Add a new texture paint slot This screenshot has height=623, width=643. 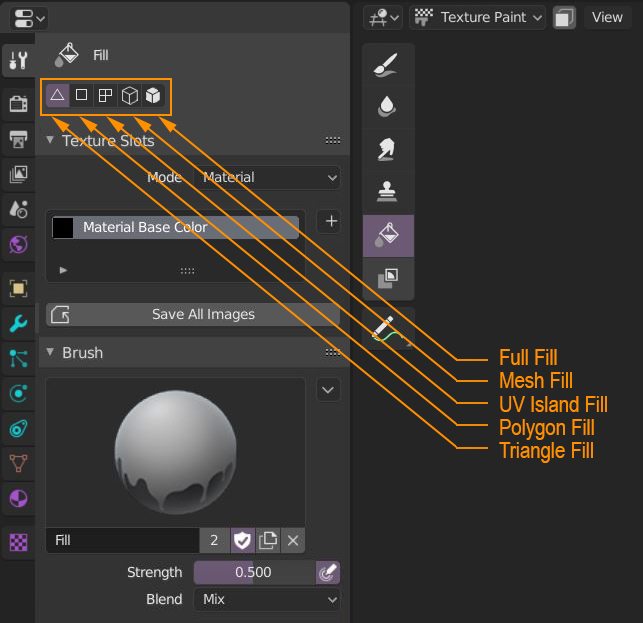[x=331, y=221]
